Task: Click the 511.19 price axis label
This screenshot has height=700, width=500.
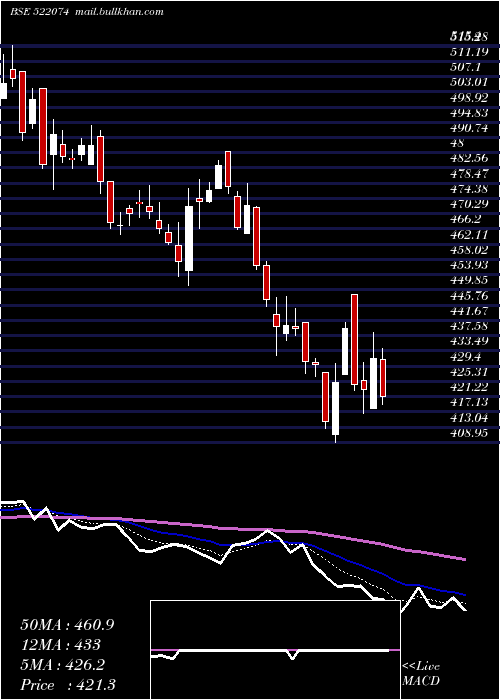Action: click(468, 51)
